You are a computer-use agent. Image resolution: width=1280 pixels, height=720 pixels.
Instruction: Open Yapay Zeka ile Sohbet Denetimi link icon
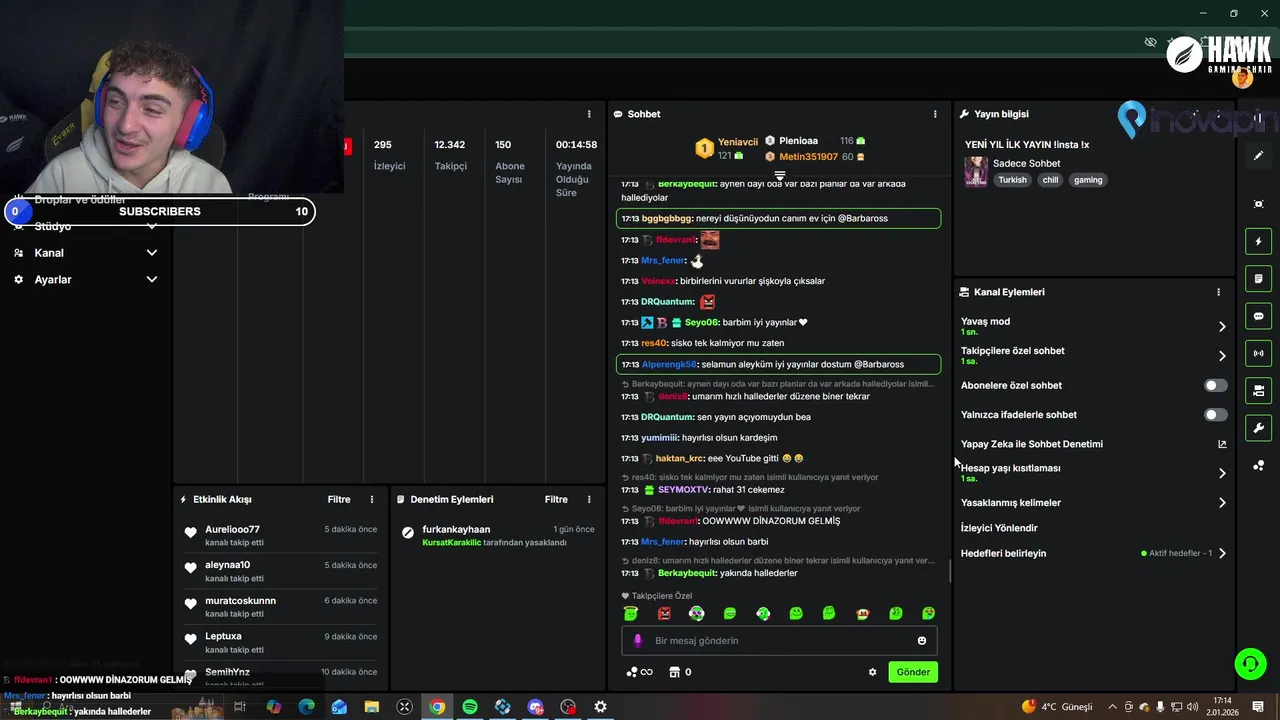pyautogui.click(x=1222, y=444)
